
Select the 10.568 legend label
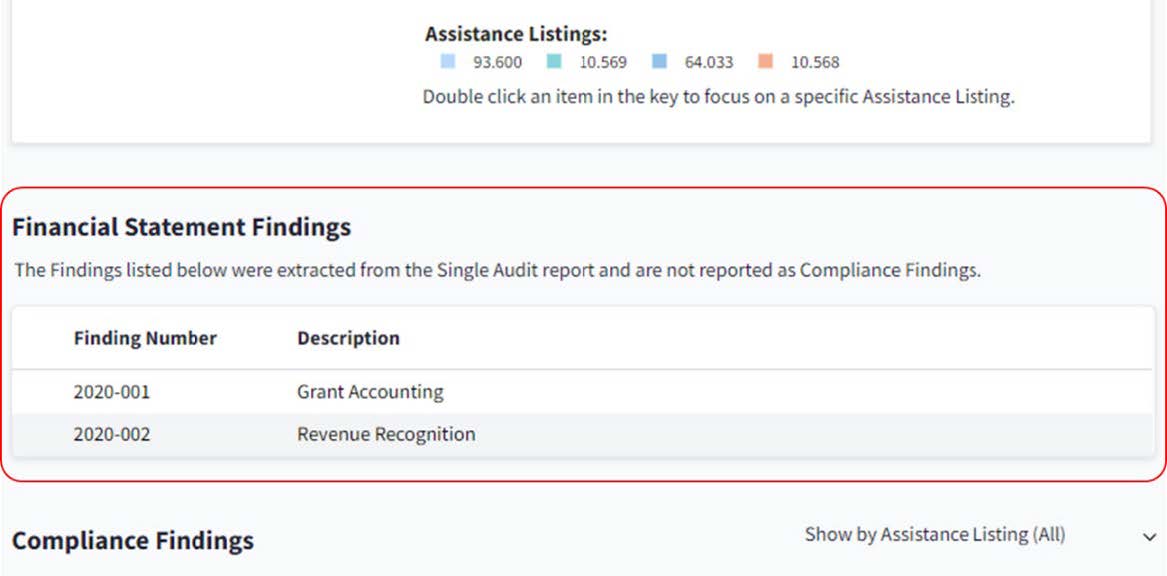click(815, 62)
